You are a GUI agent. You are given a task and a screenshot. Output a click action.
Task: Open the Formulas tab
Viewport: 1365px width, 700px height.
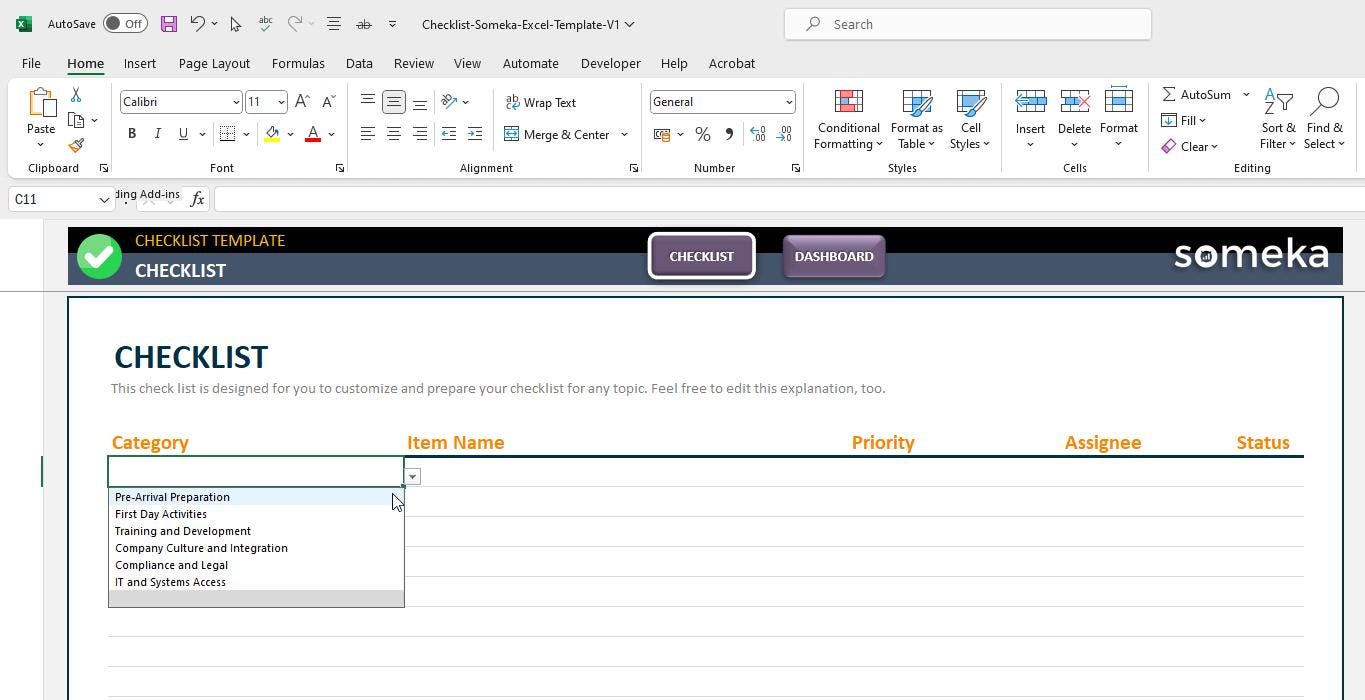point(298,63)
